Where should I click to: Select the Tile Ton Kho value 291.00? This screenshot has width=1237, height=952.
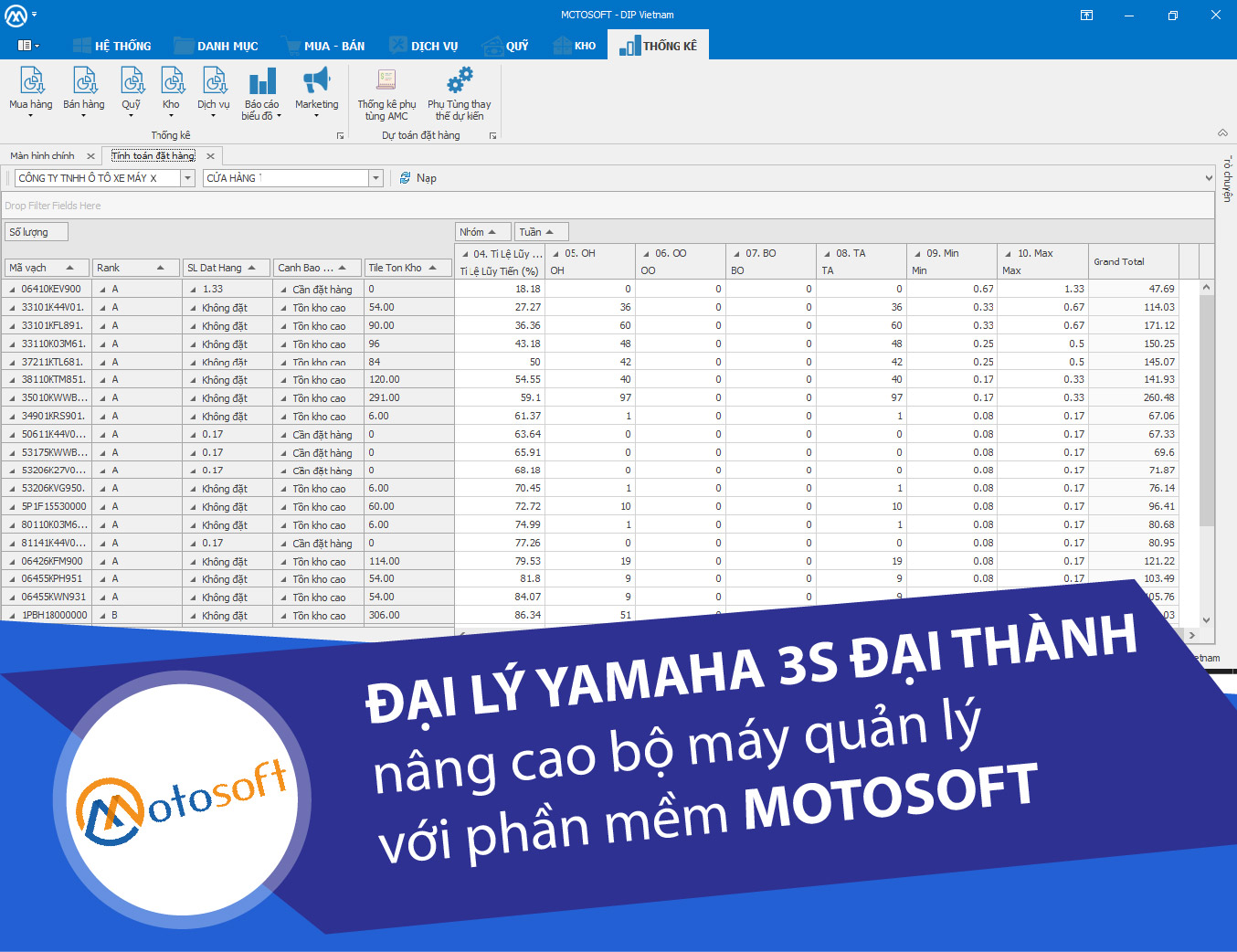click(408, 397)
